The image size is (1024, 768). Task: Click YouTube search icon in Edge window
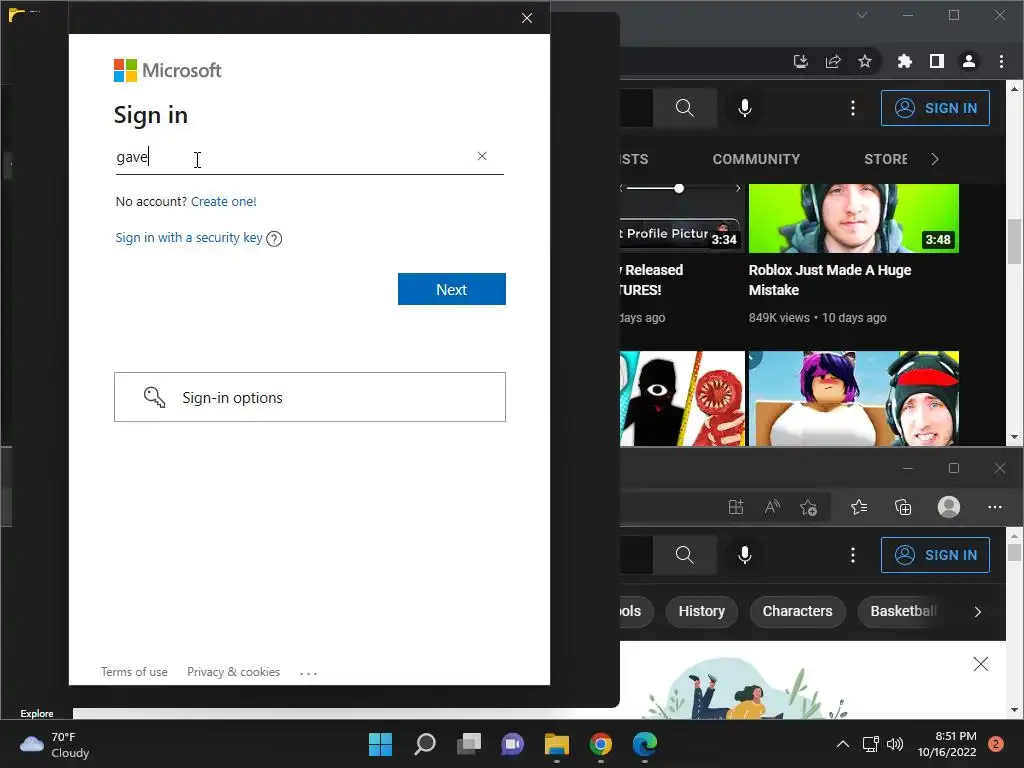(x=684, y=555)
